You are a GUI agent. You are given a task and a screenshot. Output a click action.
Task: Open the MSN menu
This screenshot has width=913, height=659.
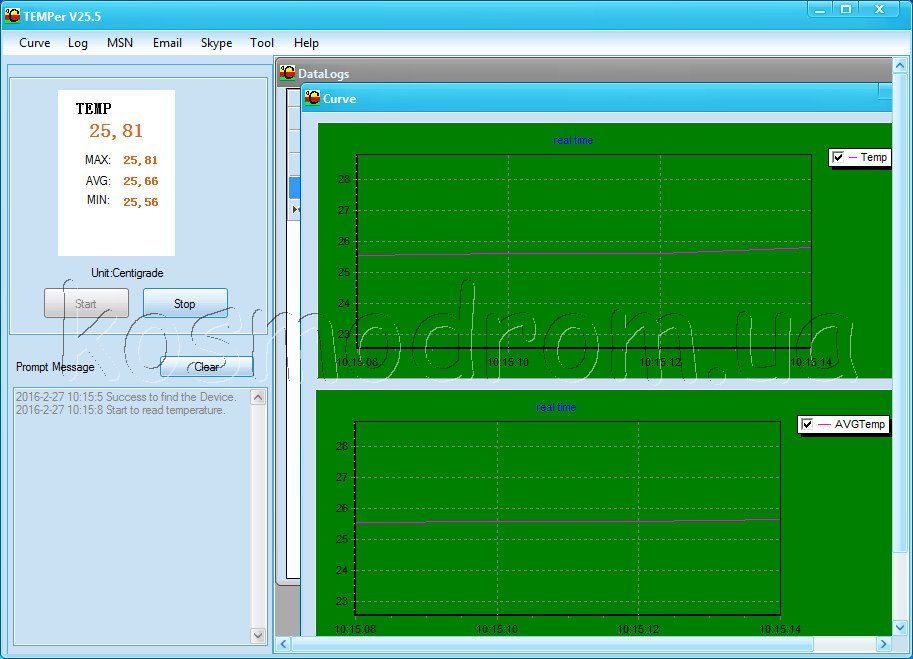tap(120, 43)
